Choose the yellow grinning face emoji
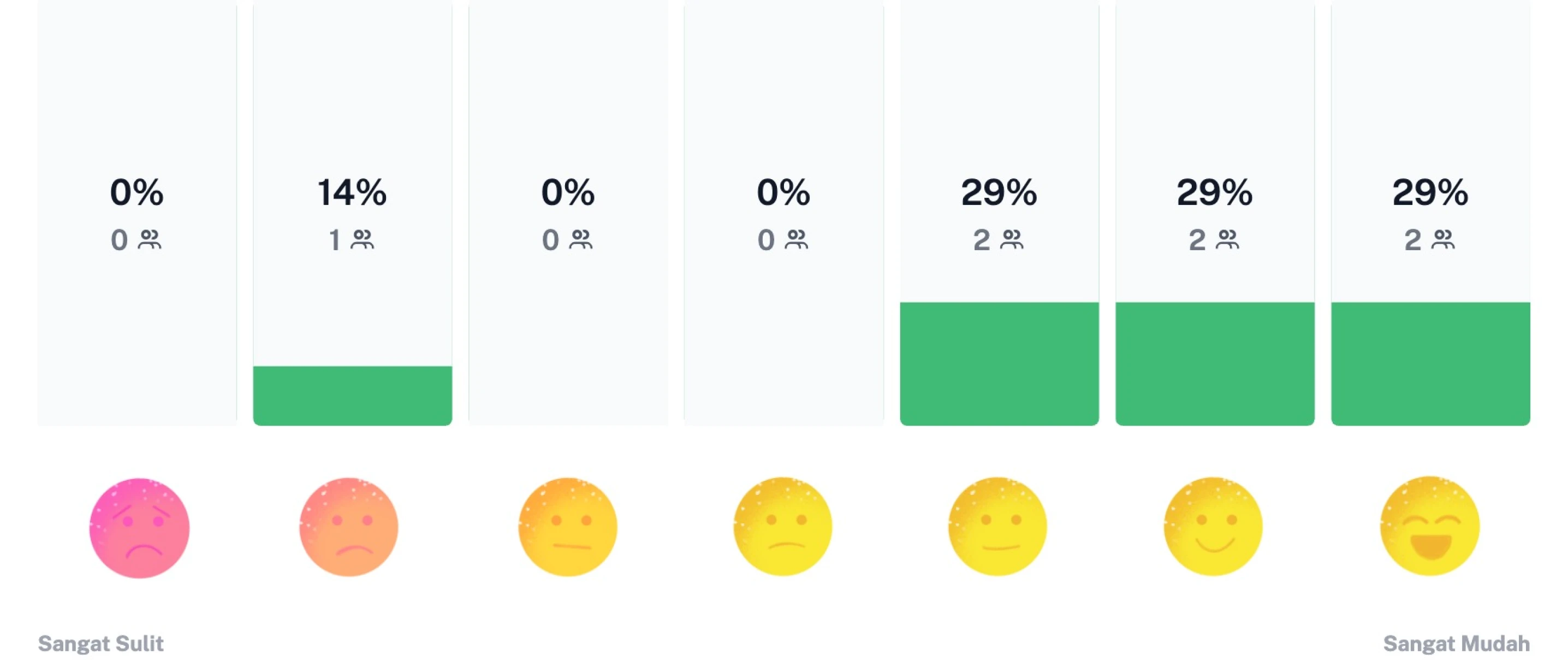 (x=1430, y=527)
